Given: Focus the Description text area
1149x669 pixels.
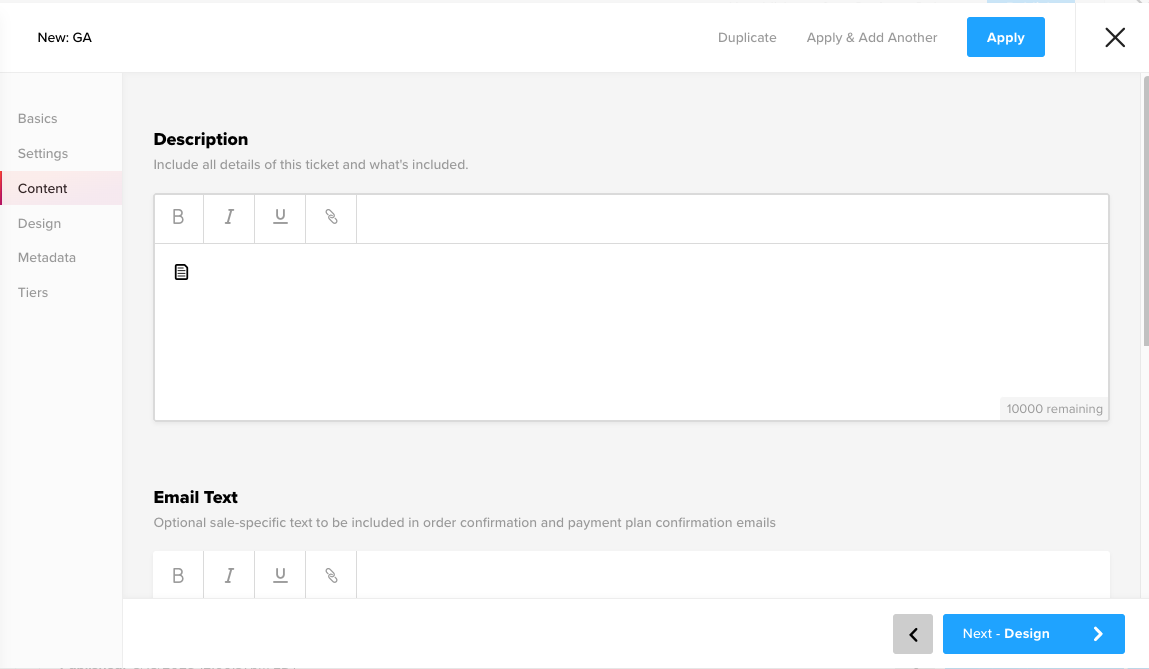Looking at the screenshot, I should 631,332.
